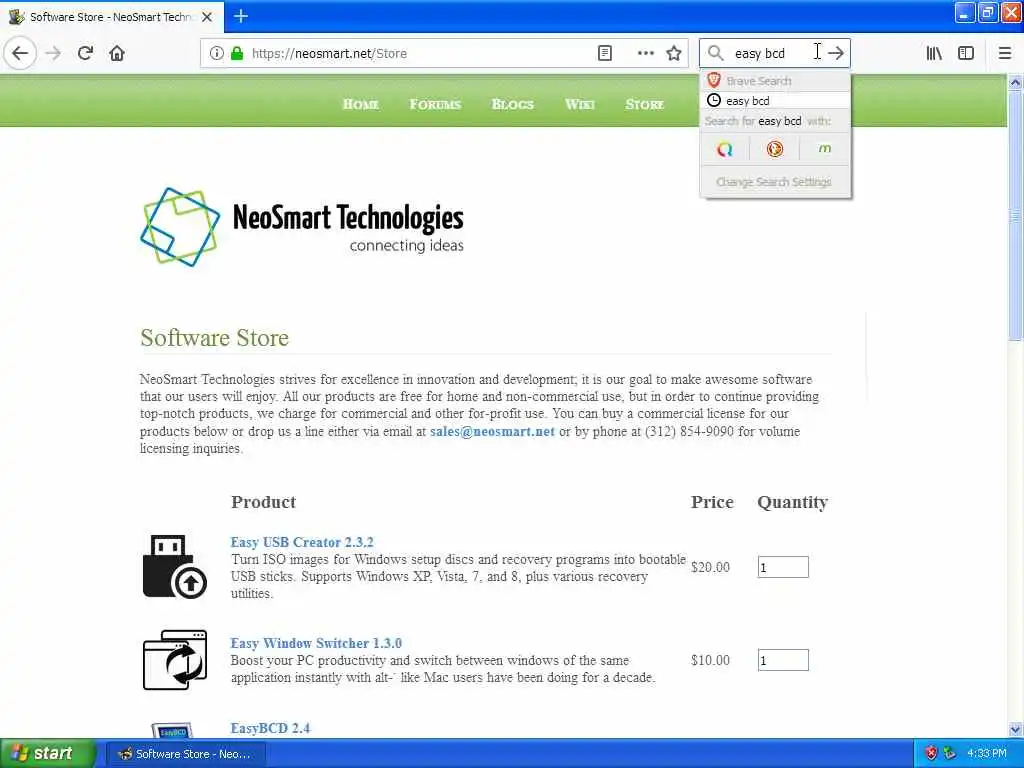Click quantity field for Easy USB Creator
1024x768 pixels.
(x=783, y=567)
